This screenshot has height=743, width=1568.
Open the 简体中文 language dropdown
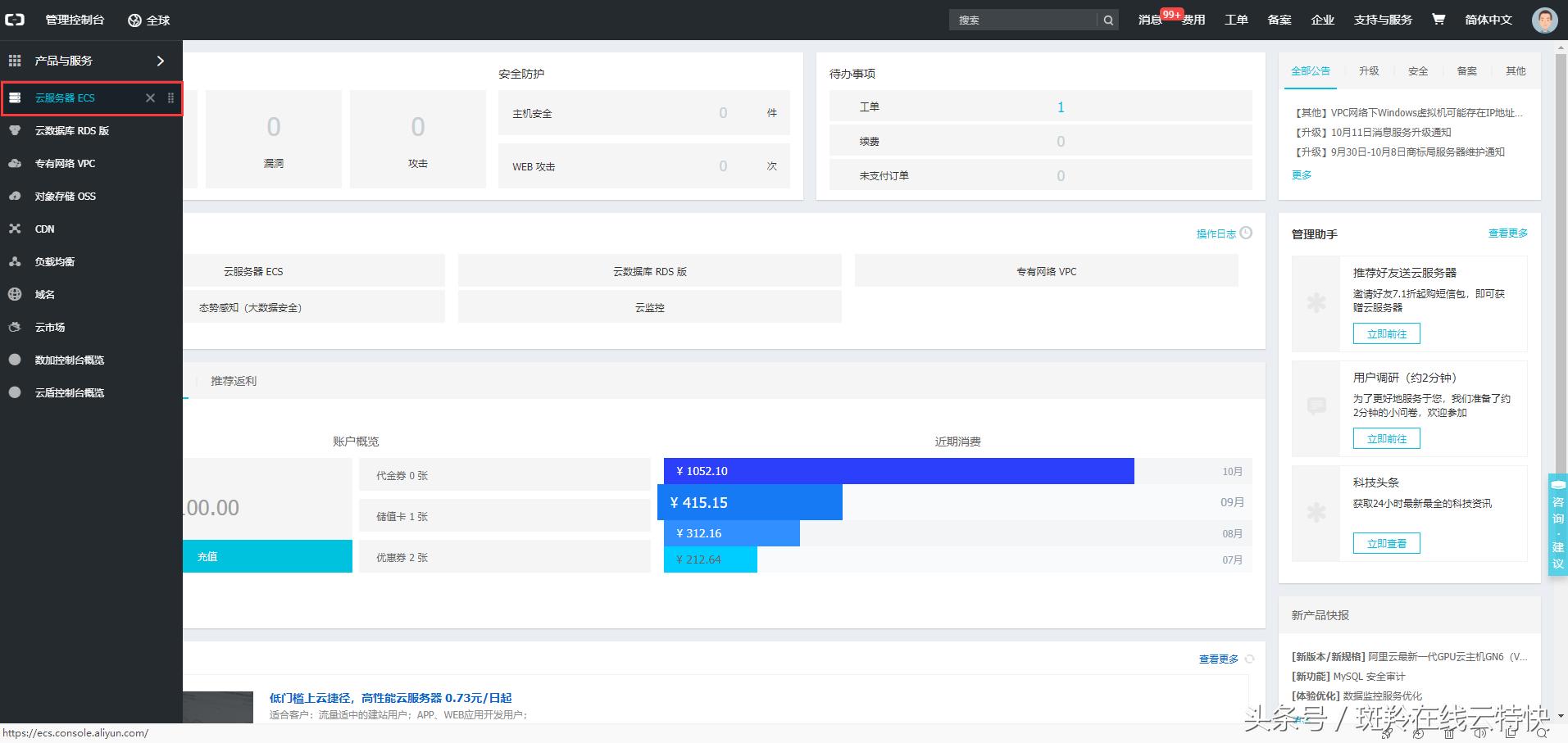[x=1488, y=20]
